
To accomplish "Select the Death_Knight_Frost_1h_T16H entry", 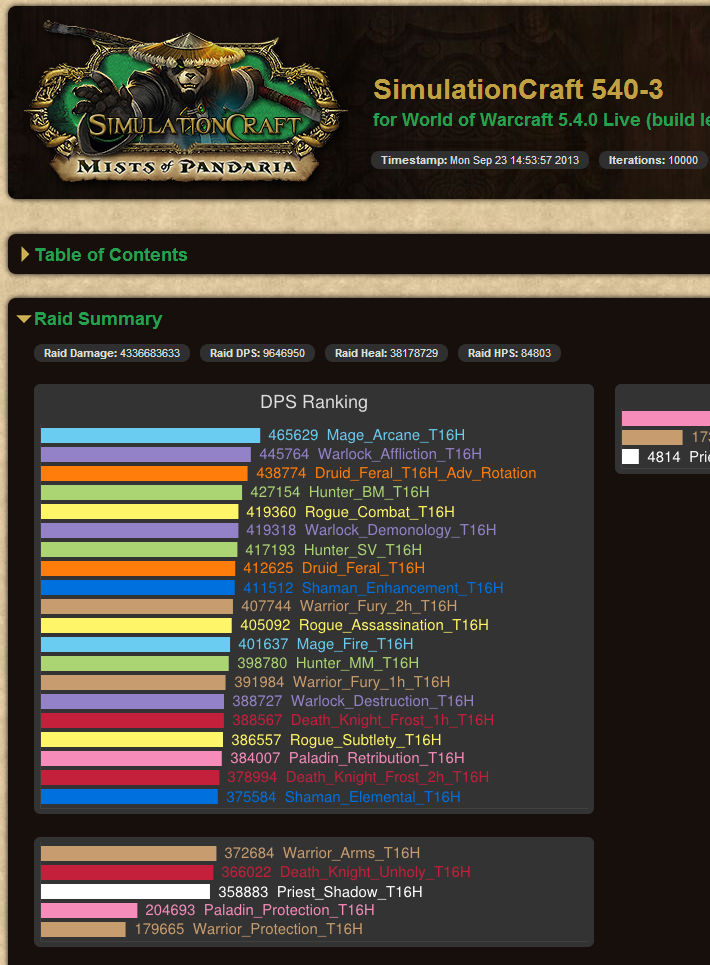I will [x=391, y=720].
